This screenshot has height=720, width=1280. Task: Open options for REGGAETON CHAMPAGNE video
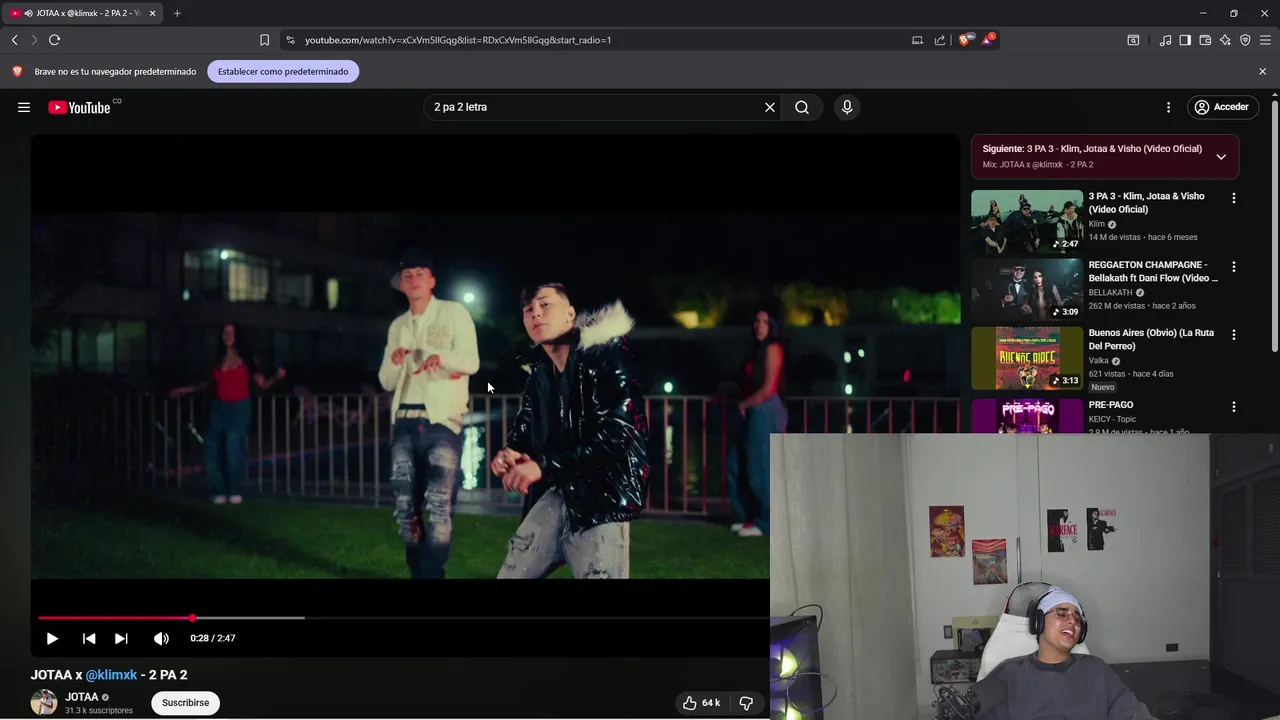pos(1233,267)
